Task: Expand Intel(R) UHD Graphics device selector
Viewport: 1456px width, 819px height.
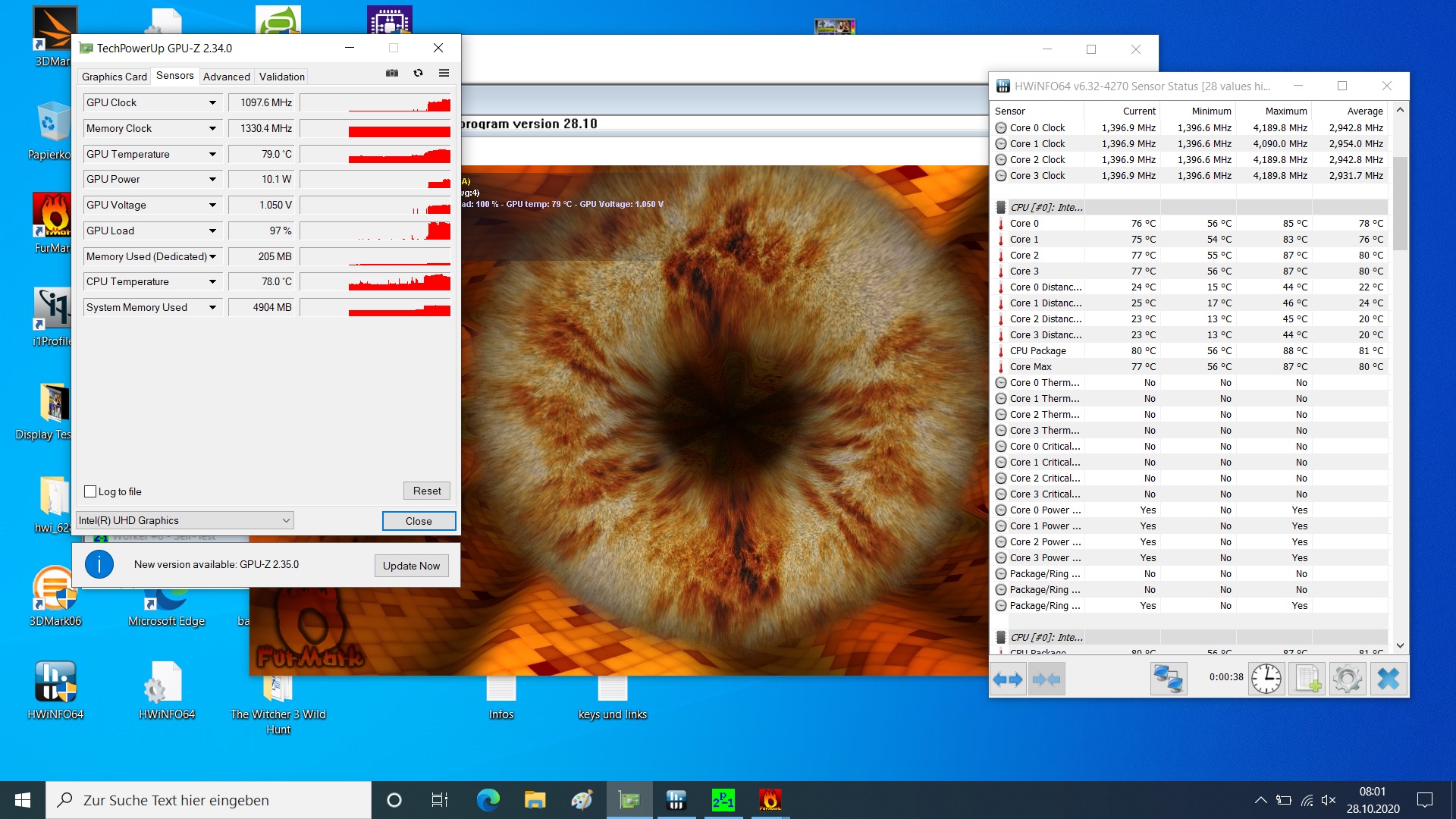Action: (x=286, y=521)
